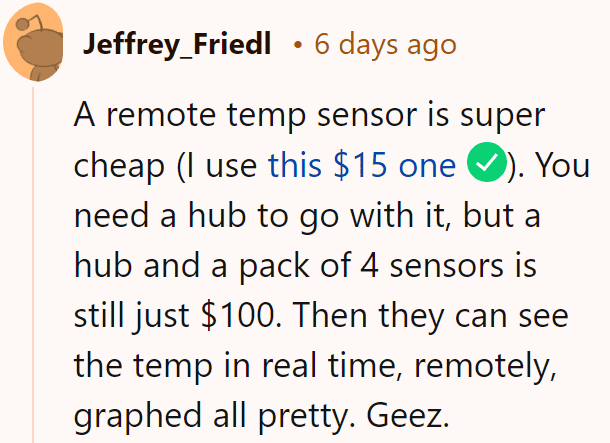The image size is (610, 443).
Task: Open the Jeffrey_Friedl username profile link
Action: pos(177,44)
